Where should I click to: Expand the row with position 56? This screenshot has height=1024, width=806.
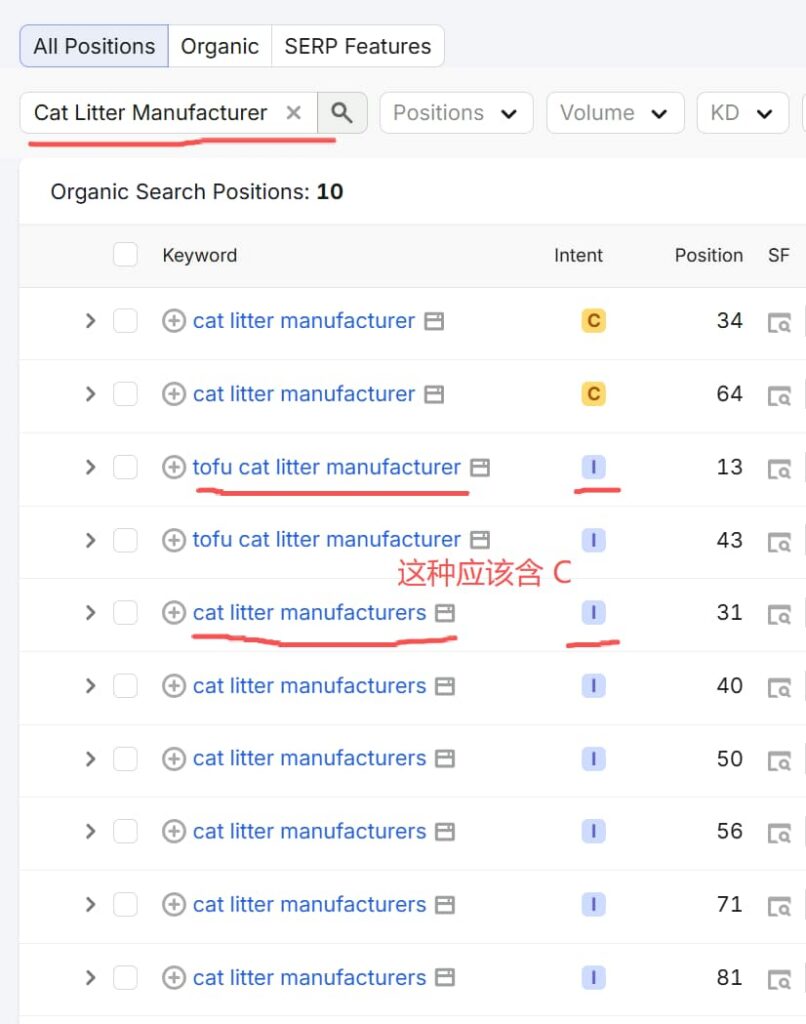pyautogui.click(x=90, y=831)
